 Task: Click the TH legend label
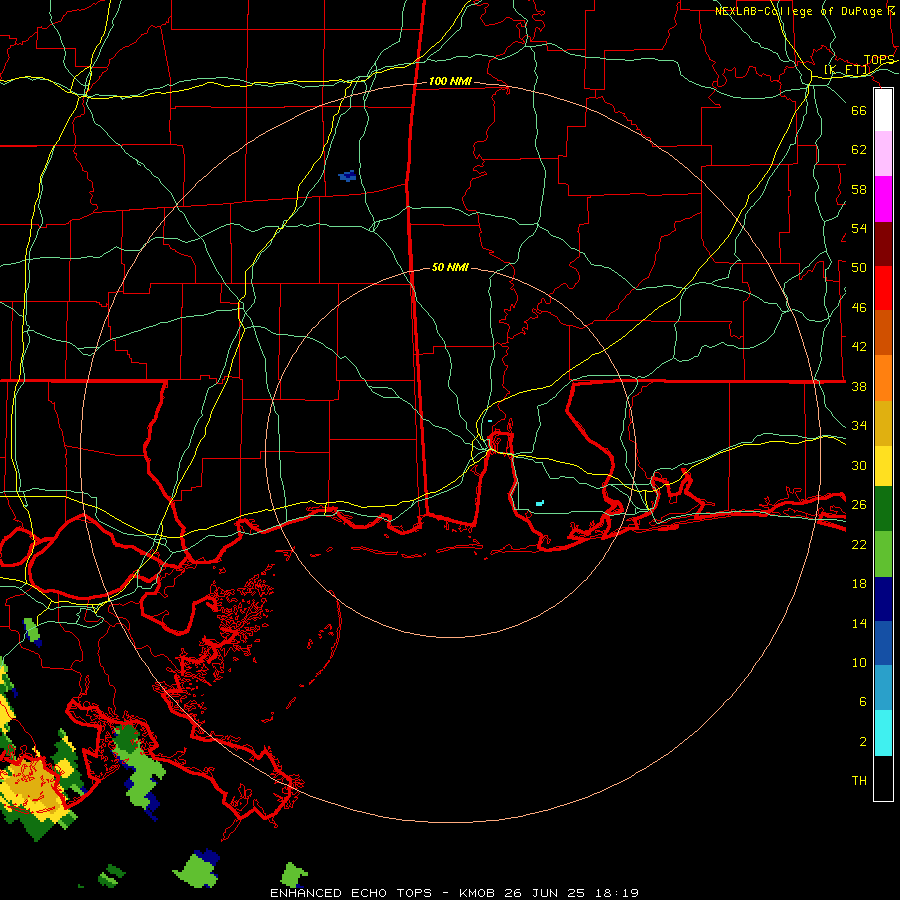[x=859, y=781]
